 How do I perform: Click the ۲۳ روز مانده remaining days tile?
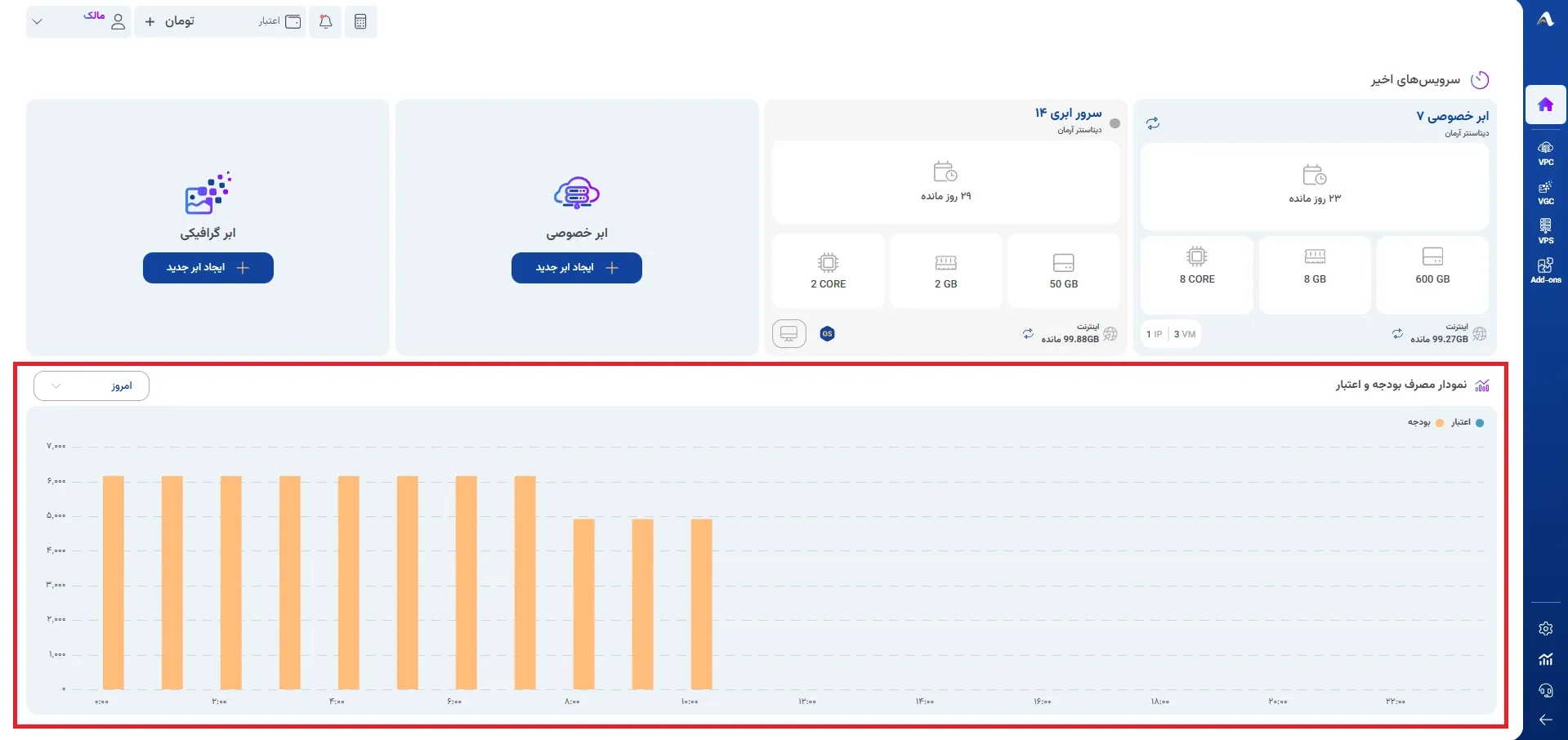point(1315,186)
